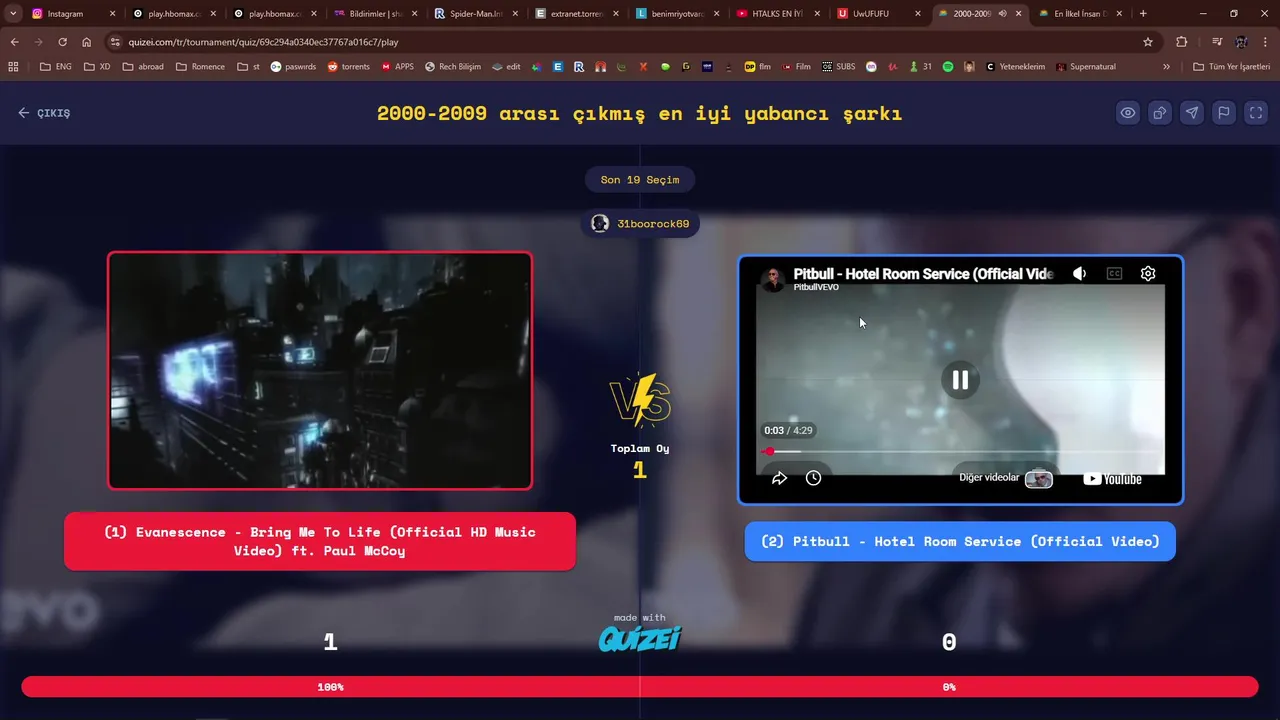Open the SUBS bookmark
Viewport: 1280px width, 720px height.
(x=839, y=67)
